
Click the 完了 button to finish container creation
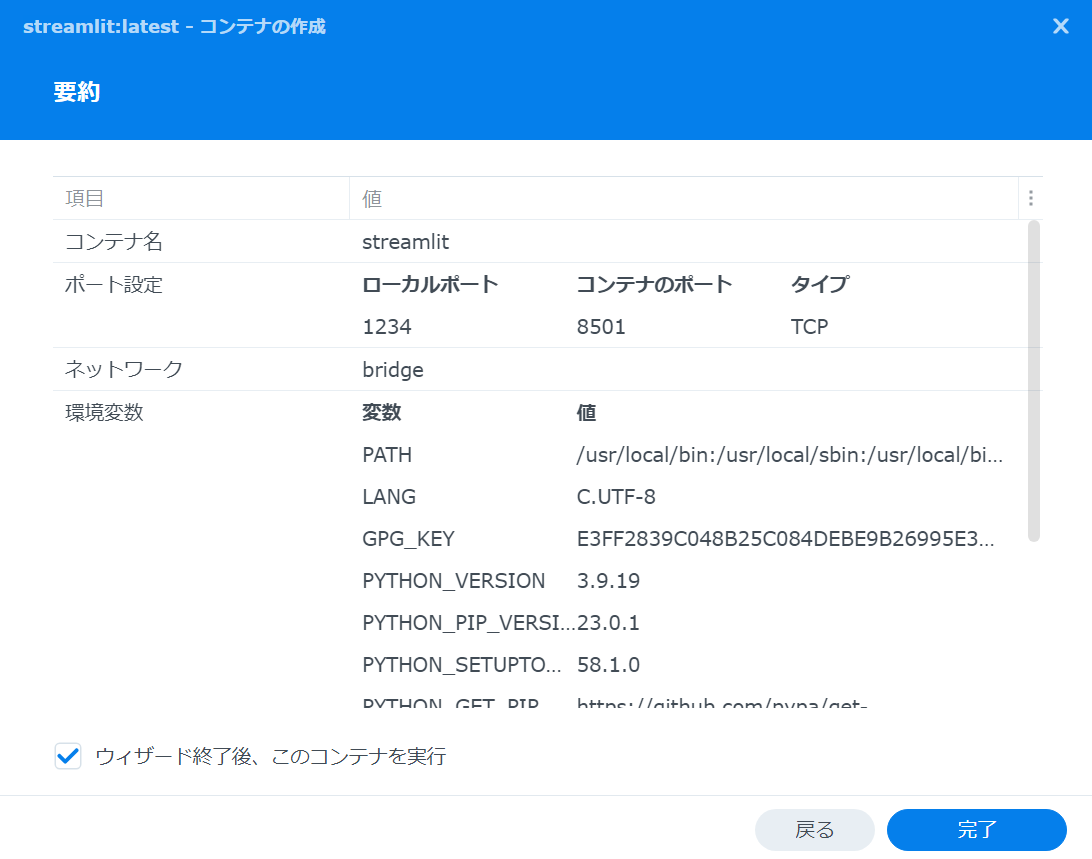click(976, 830)
